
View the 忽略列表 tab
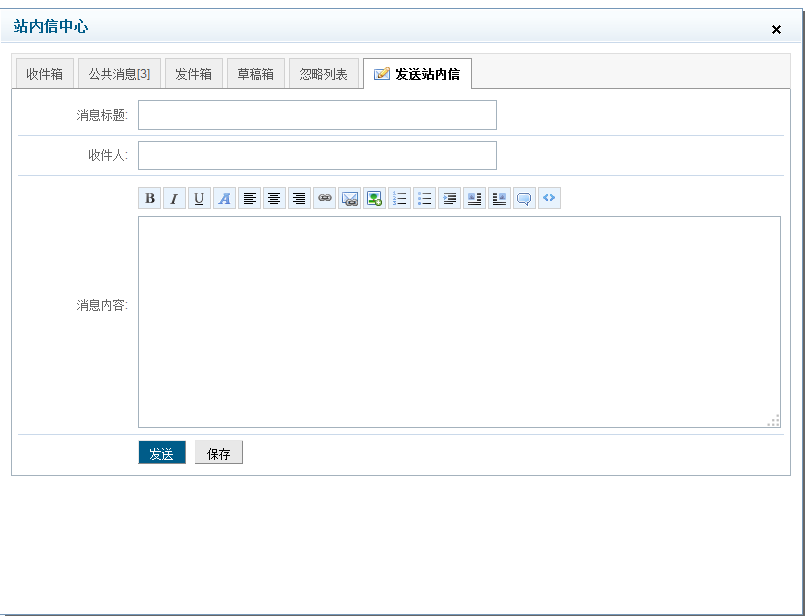click(323, 74)
